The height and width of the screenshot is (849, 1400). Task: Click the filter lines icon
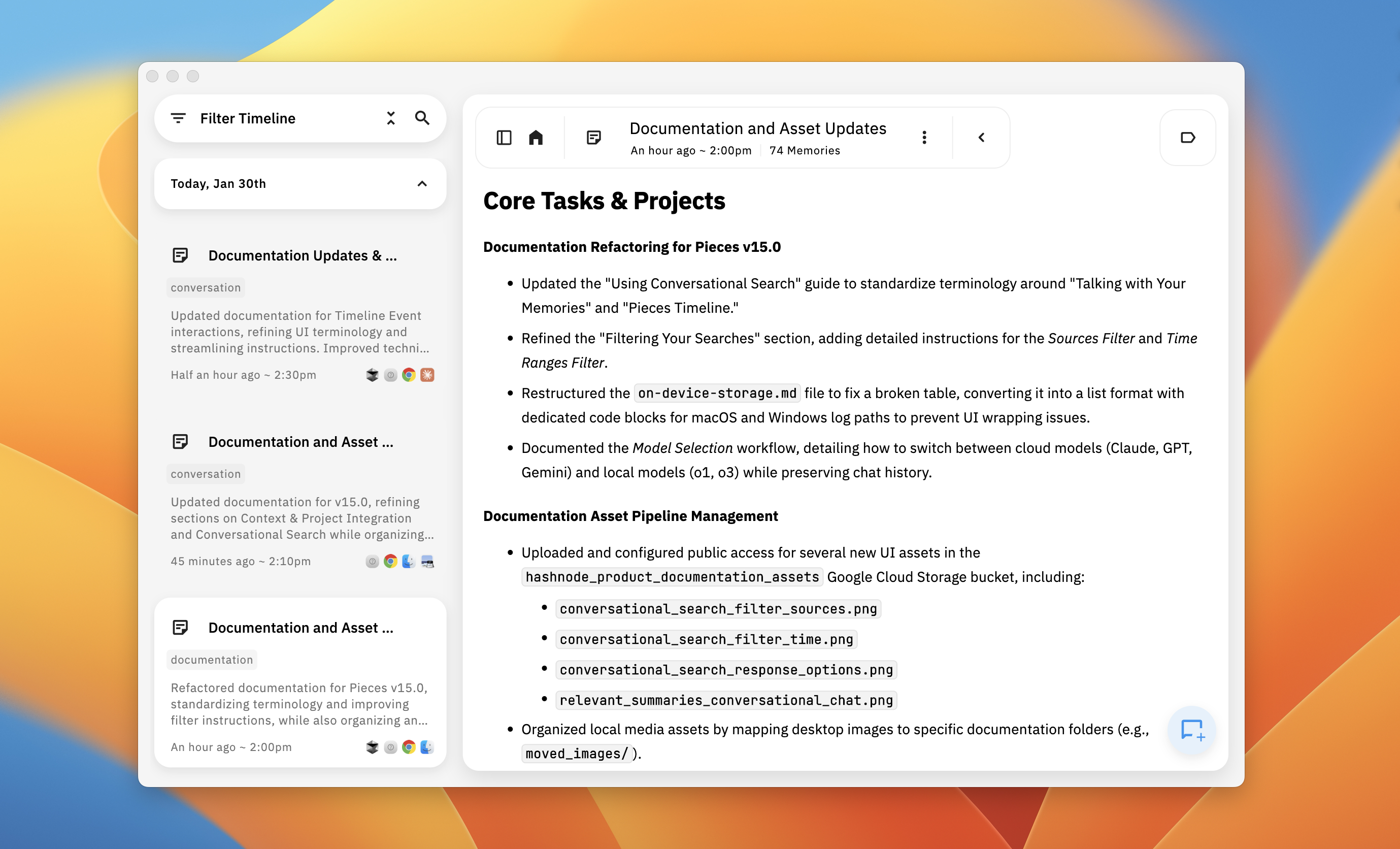point(178,118)
